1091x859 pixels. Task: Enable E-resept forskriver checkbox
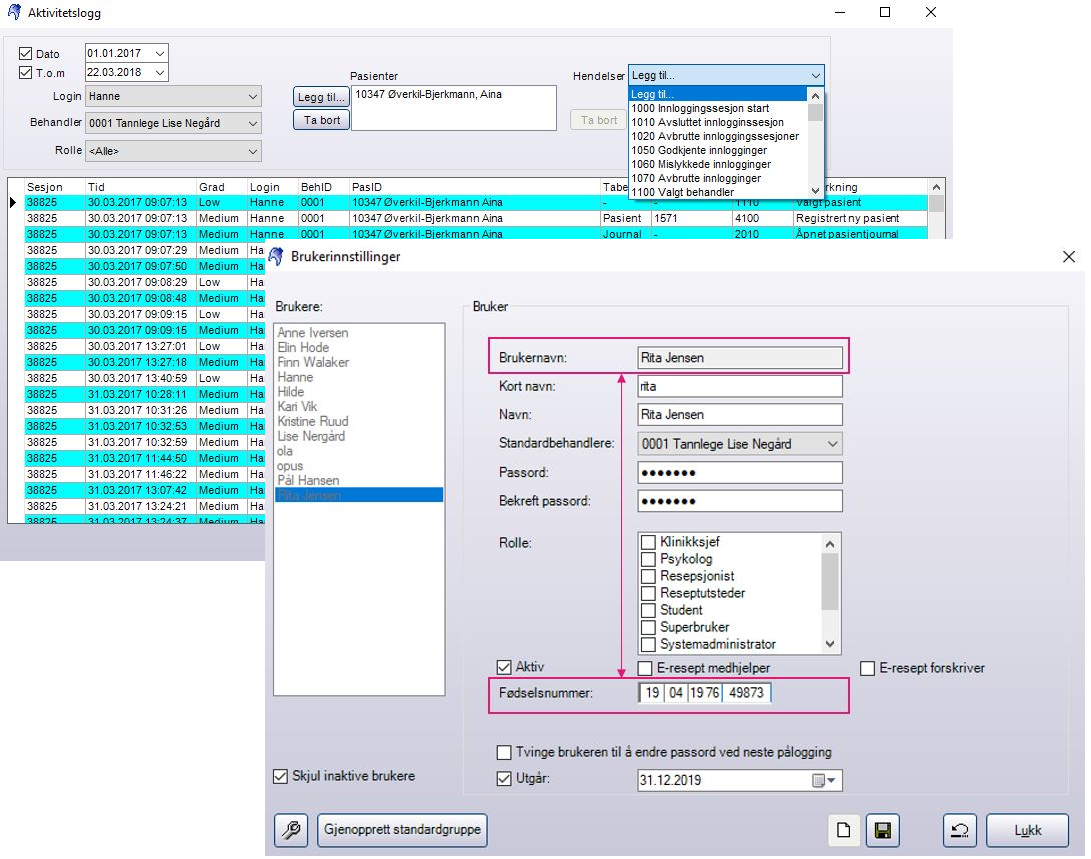click(x=868, y=668)
